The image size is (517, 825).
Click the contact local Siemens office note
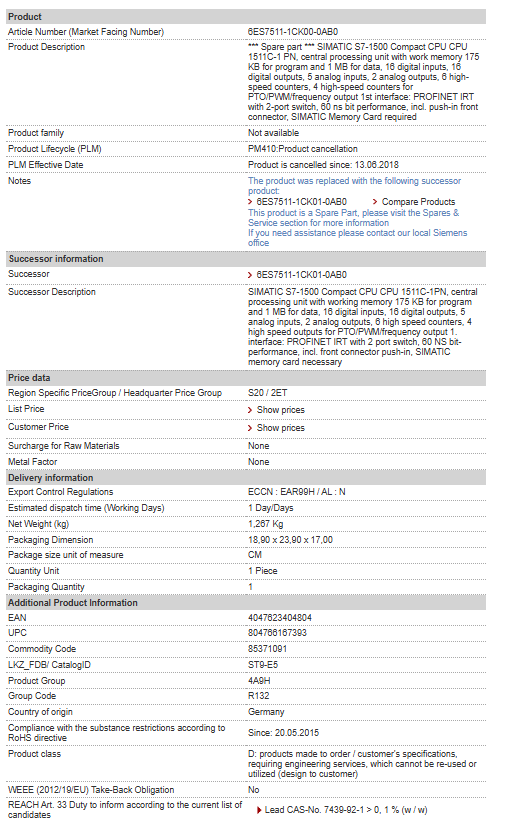click(x=358, y=238)
